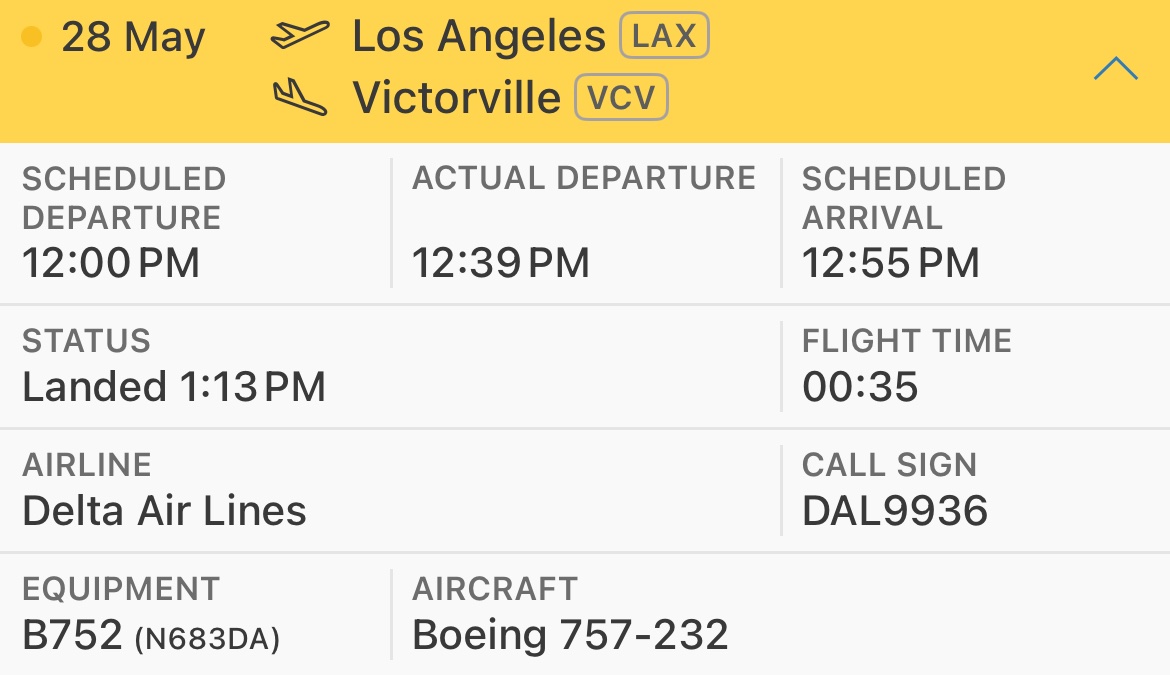Tap the flight time 00:35 value
This screenshot has height=675, width=1170.
tap(860, 387)
